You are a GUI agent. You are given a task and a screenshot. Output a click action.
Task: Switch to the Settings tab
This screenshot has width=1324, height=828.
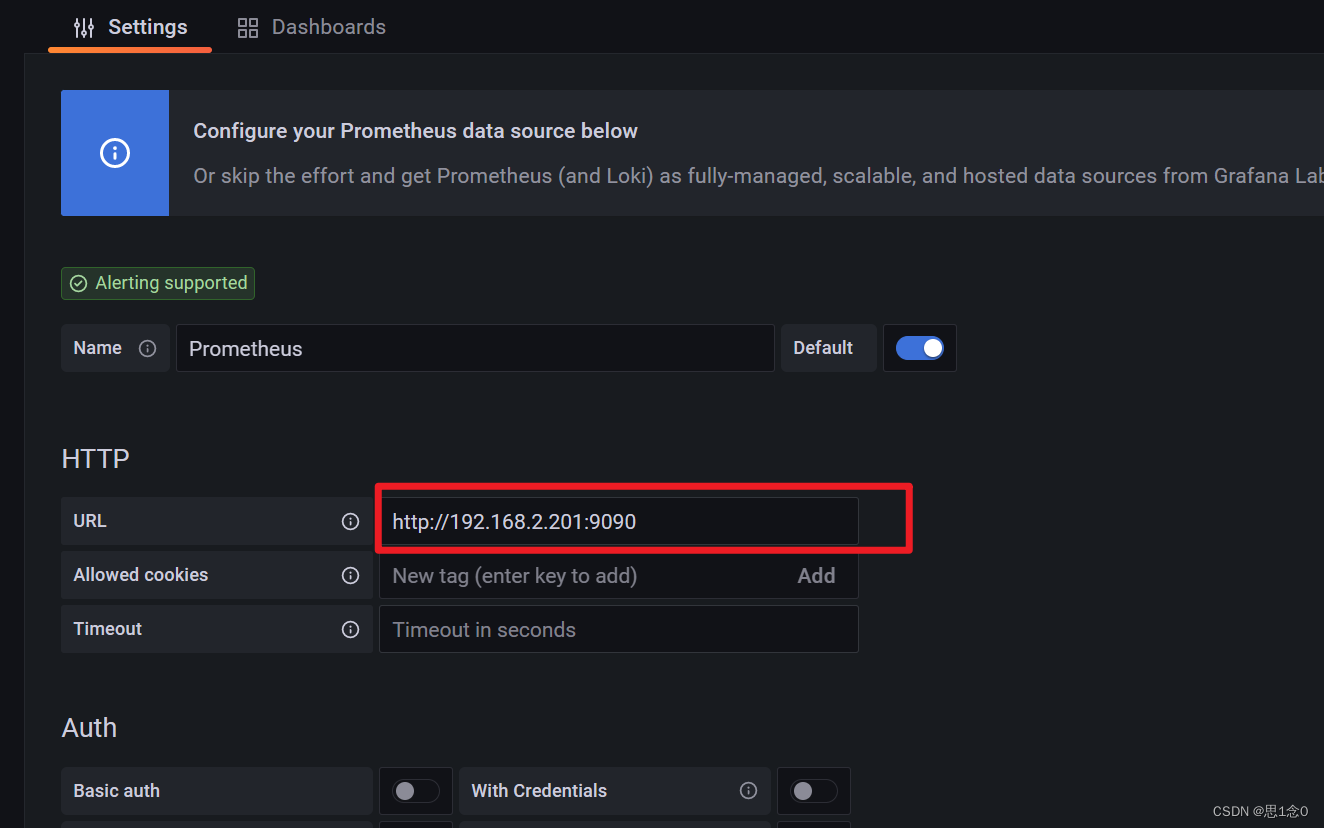point(130,27)
